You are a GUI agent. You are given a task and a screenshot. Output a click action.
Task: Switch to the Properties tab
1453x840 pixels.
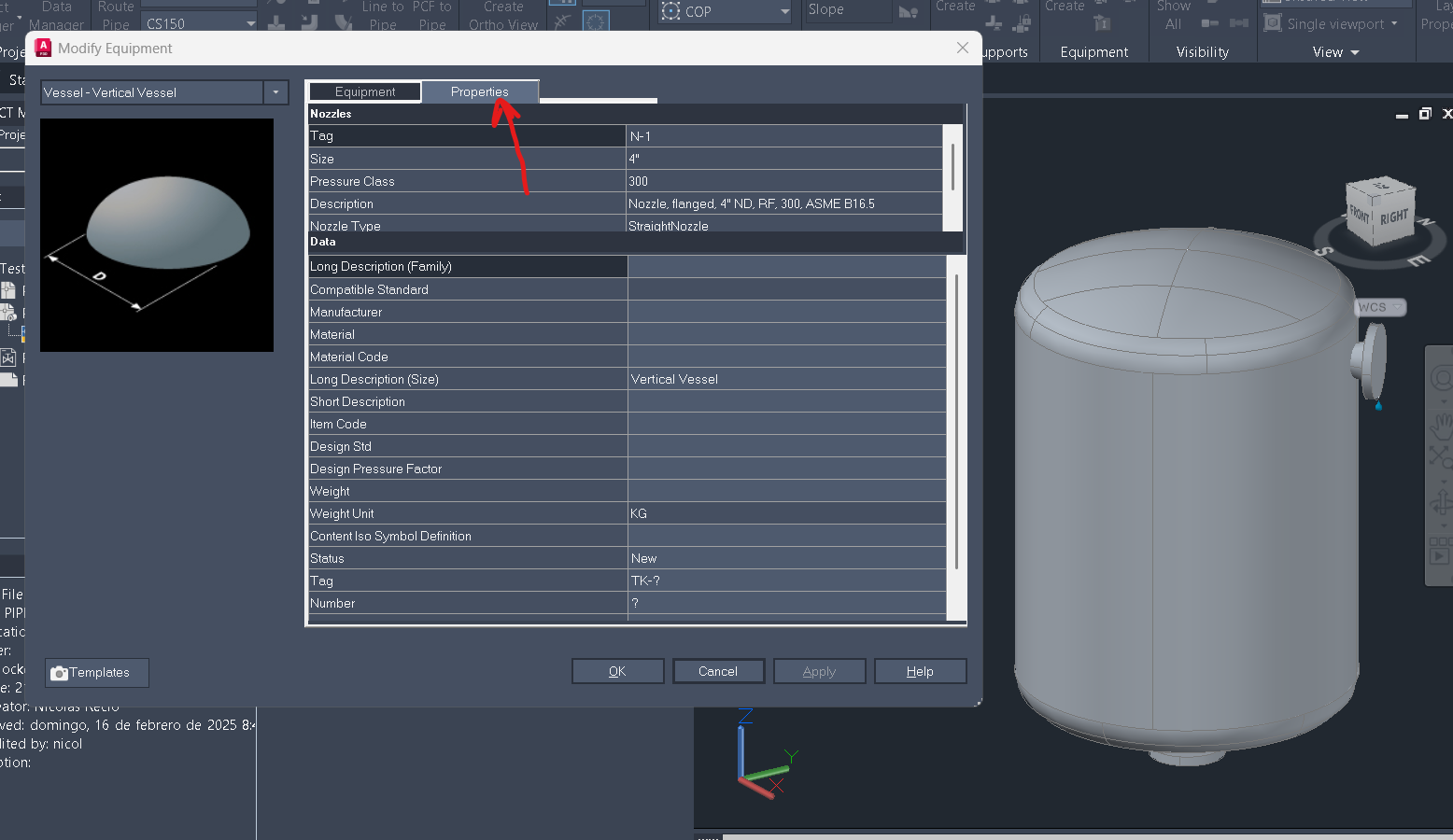click(x=480, y=91)
